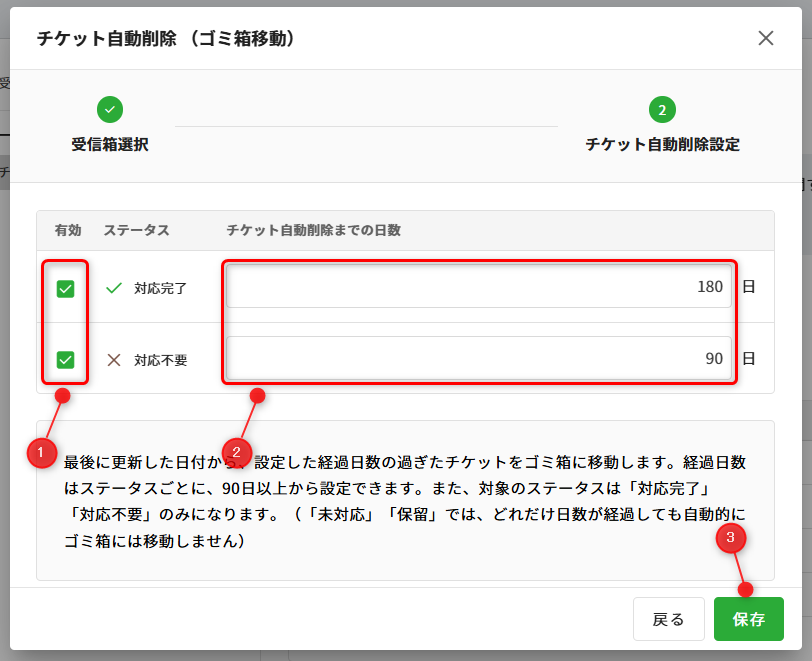The height and width of the screenshot is (661, 812).
Task: Click the X status icon beside 対応不要
Action: [114, 360]
